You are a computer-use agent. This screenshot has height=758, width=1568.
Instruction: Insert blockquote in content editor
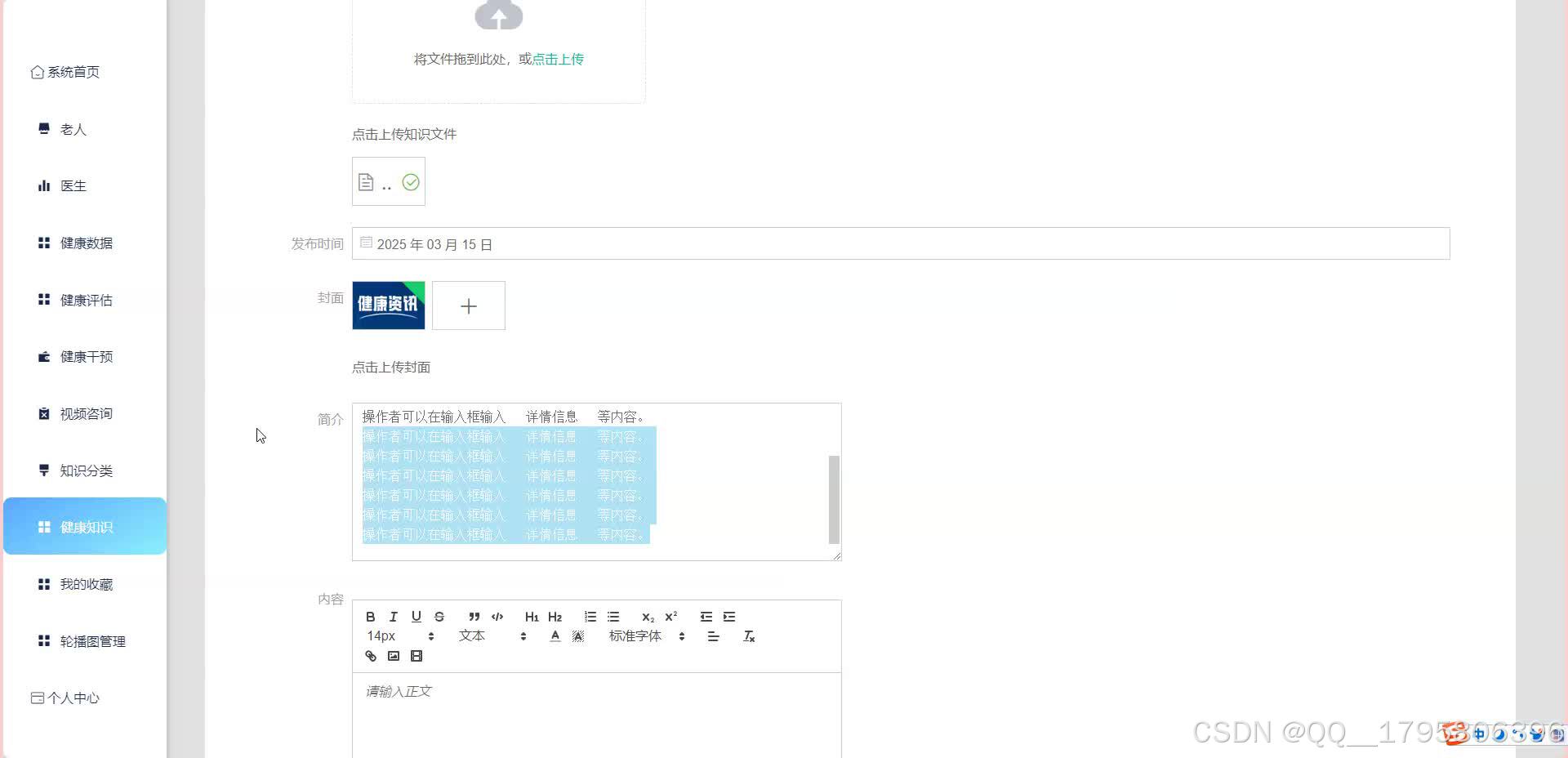pyautogui.click(x=474, y=617)
